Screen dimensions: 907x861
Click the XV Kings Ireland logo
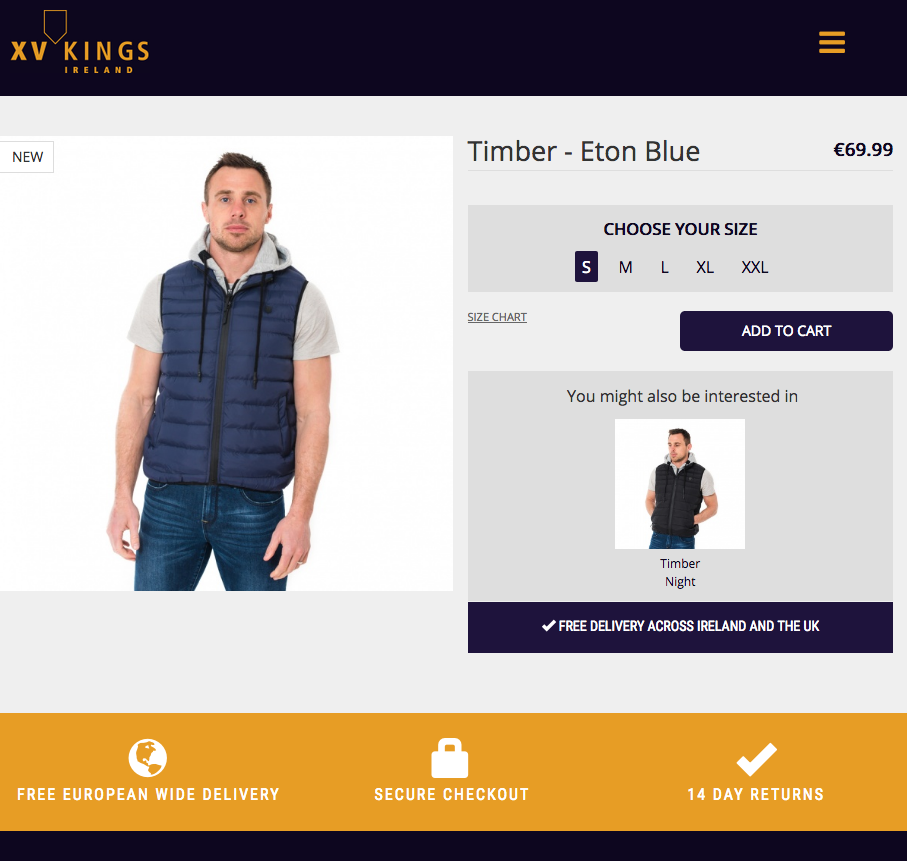pos(80,42)
